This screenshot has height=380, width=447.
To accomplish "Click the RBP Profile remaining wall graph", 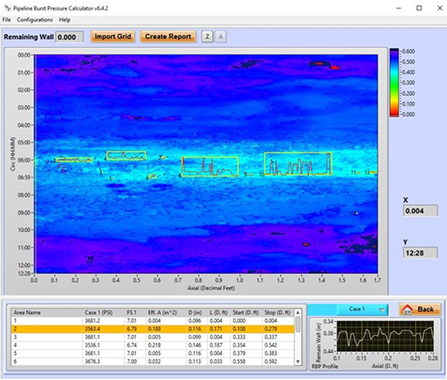I will (385, 336).
